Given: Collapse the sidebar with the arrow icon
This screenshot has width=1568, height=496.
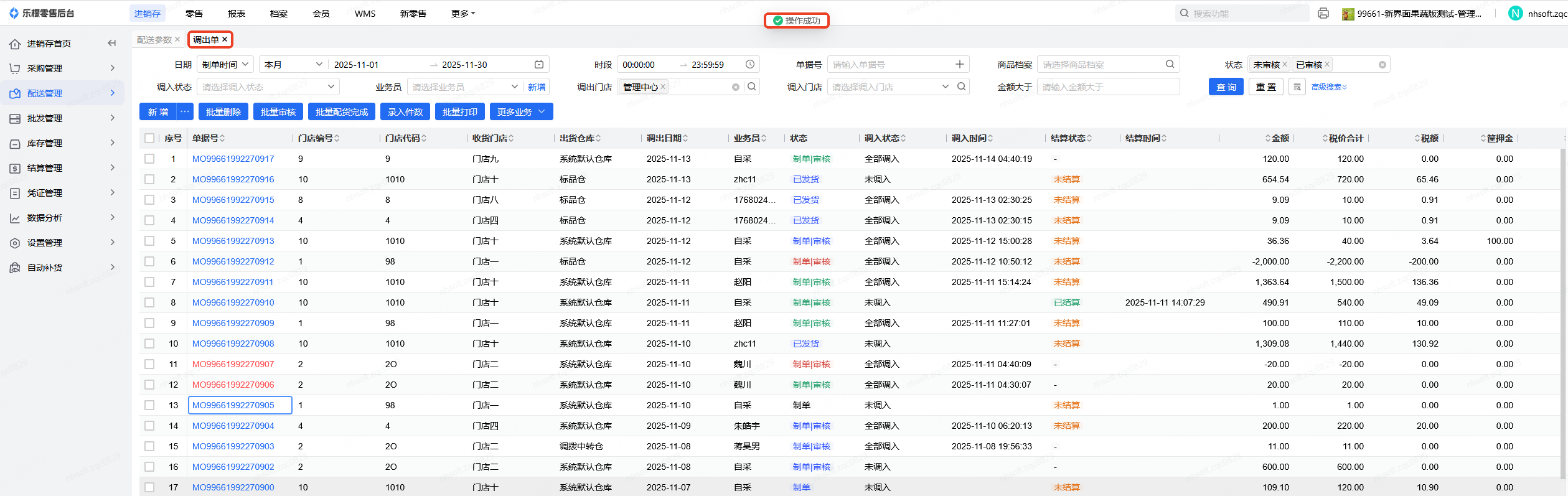Looking at the screenshot, I should pyautogui.click(x=112, y=43).
